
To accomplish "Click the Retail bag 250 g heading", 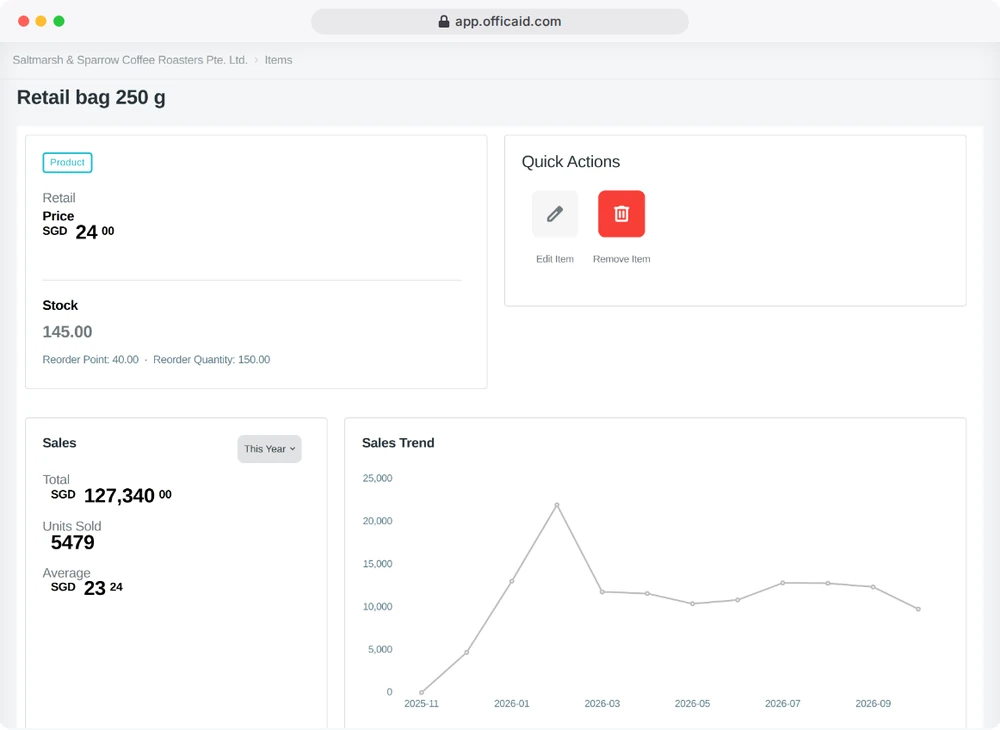I will [x=91, y=98].
